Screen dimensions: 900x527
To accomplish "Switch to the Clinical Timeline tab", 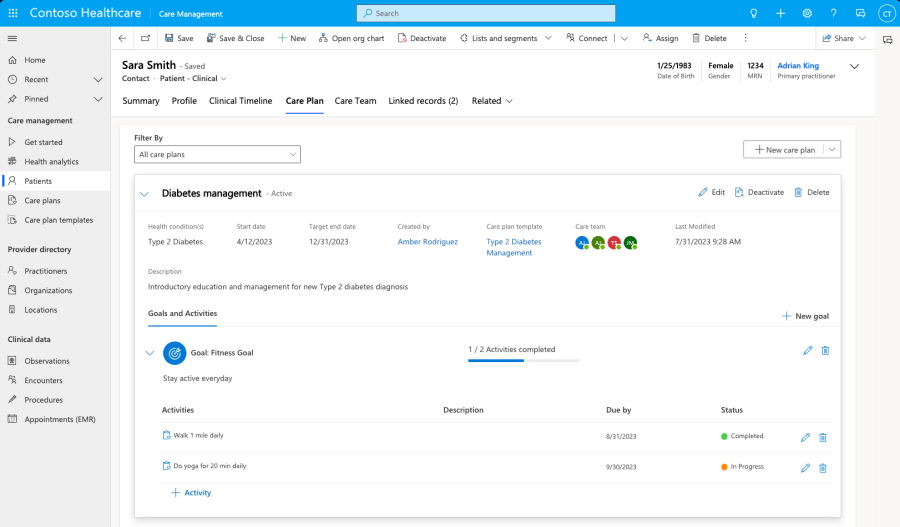I will pos(240,101).
